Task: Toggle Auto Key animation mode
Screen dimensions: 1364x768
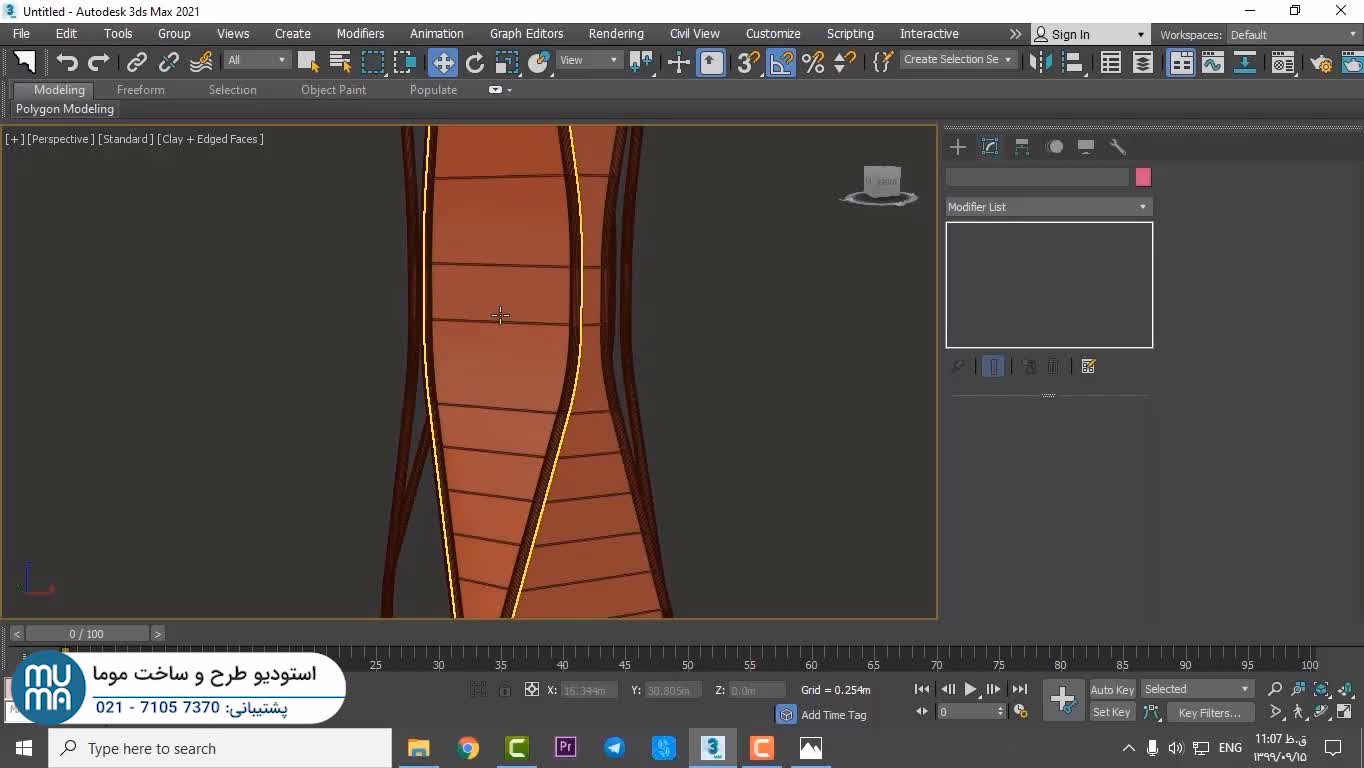Action: (x=1111, y=690)
